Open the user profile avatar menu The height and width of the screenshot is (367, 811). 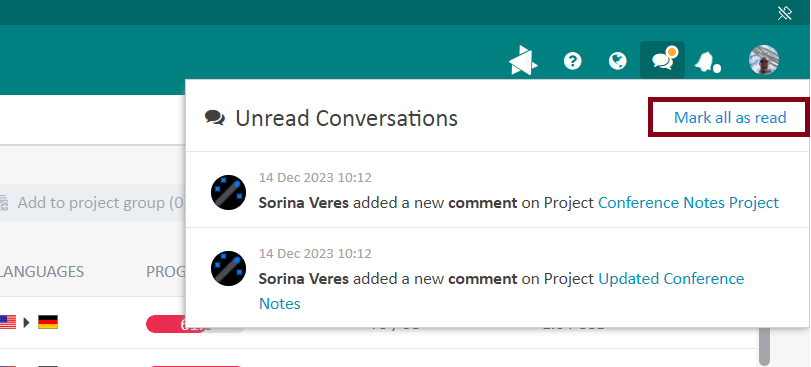tap(764, 60)
